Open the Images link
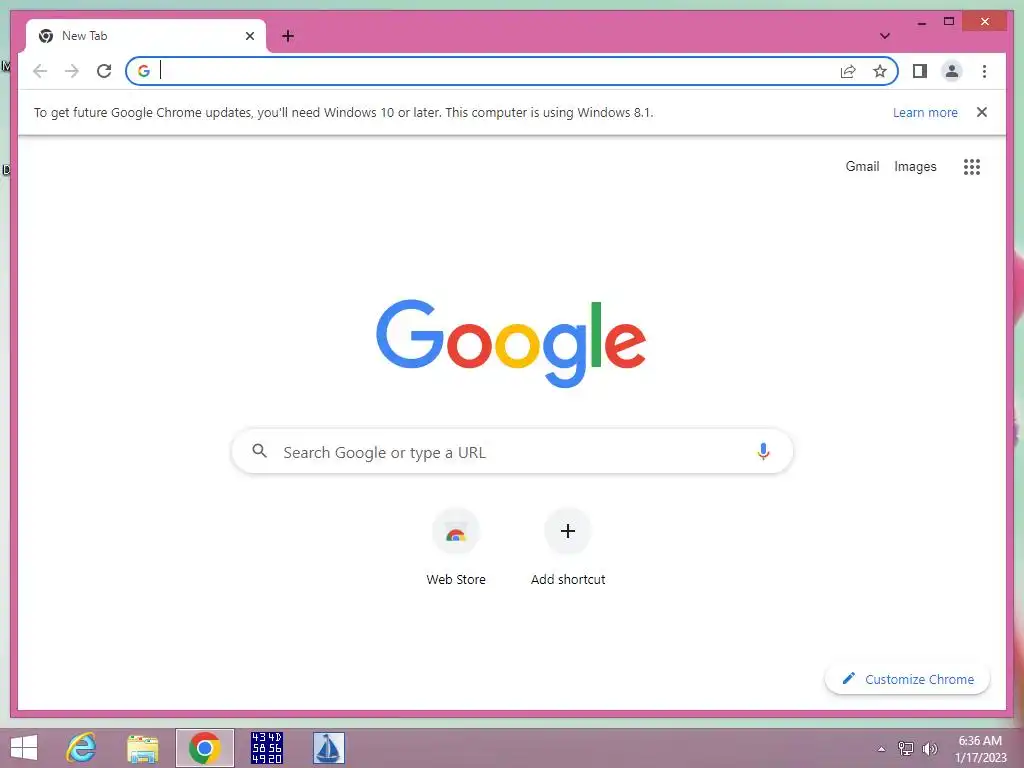The image size is (1024, 768). point(915,167)
